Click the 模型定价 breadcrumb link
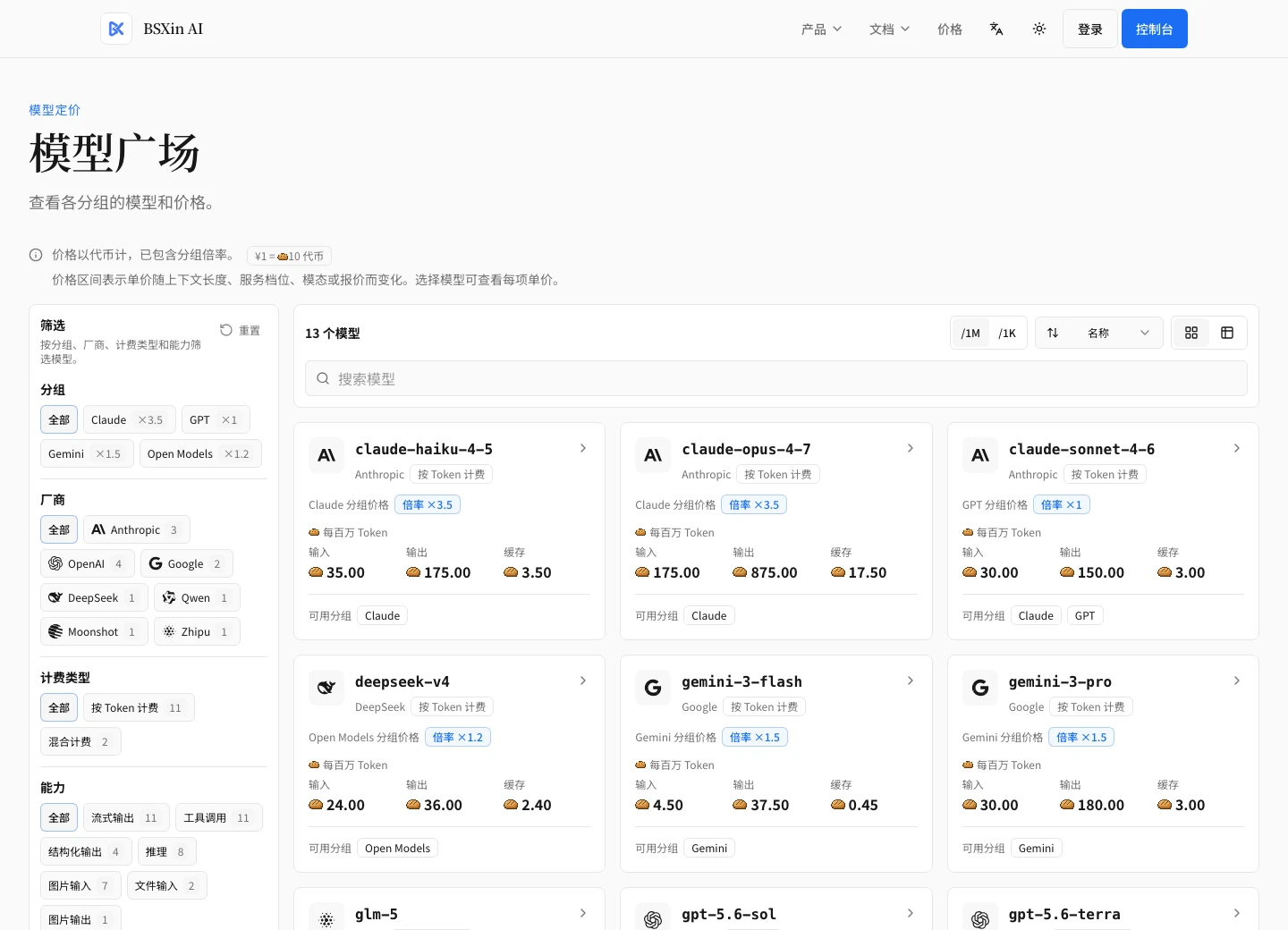 [x=55, y=110]
